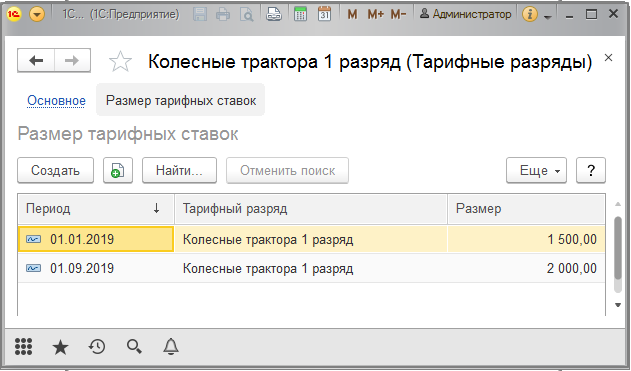Click the Создать button
This screenshot has width=631, height=371.
pyautogui.click(x=56, y=171)
